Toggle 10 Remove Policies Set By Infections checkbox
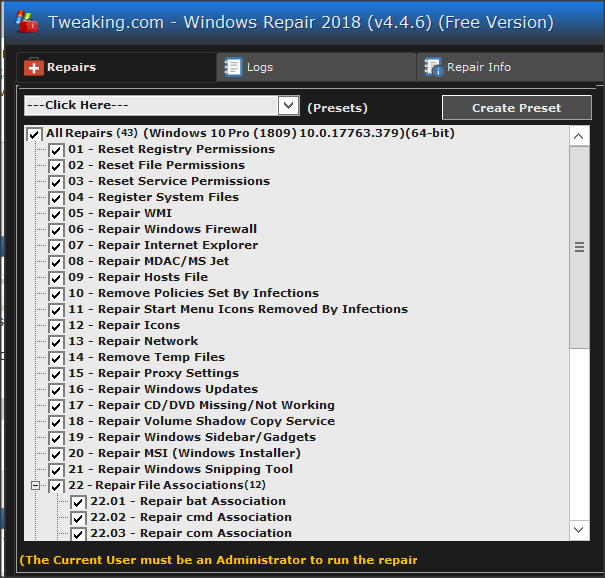Screen dimensions: 605x578 point(56,294)
